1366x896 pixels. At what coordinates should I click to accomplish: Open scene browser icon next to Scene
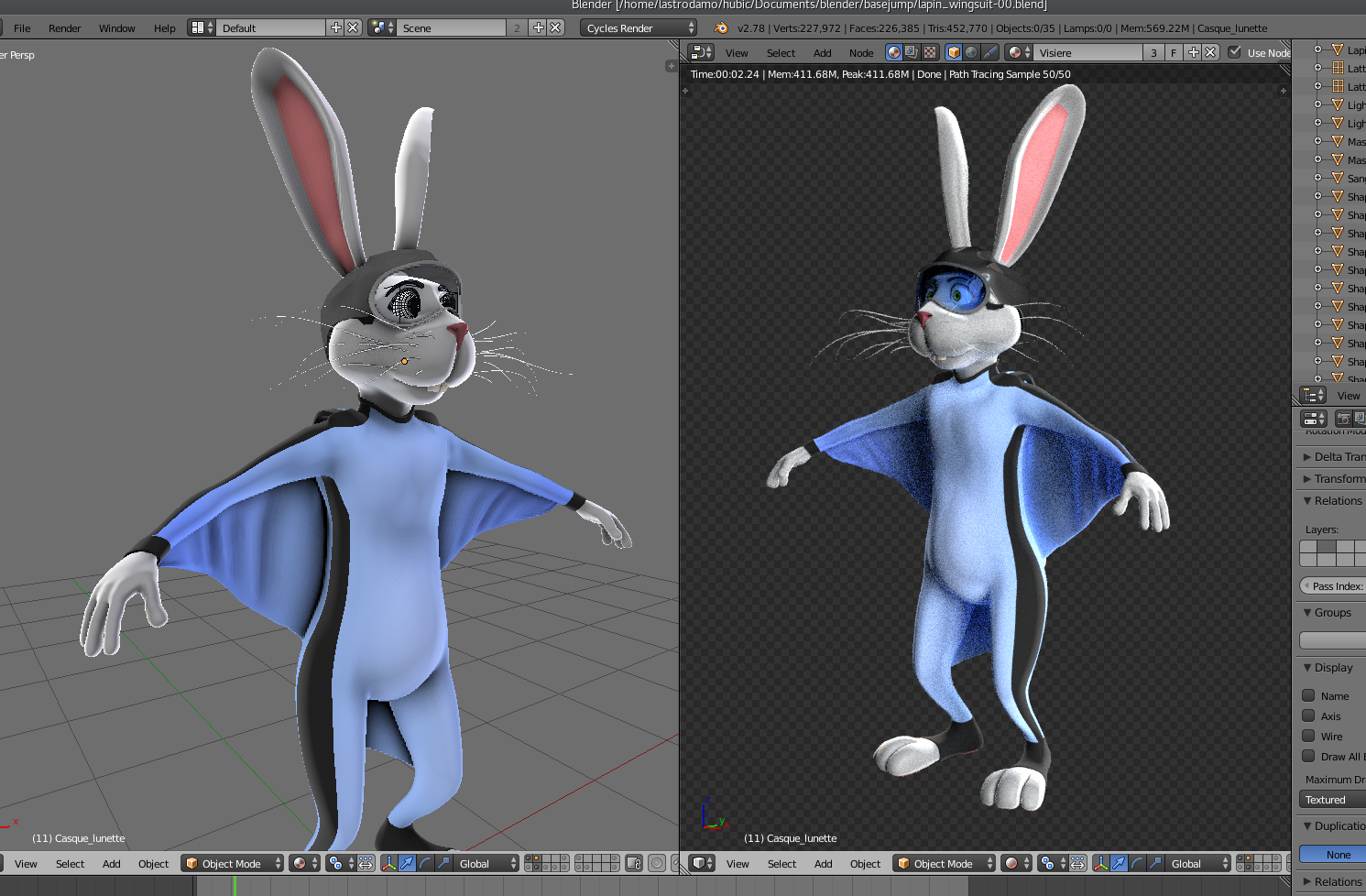(382, 27)
